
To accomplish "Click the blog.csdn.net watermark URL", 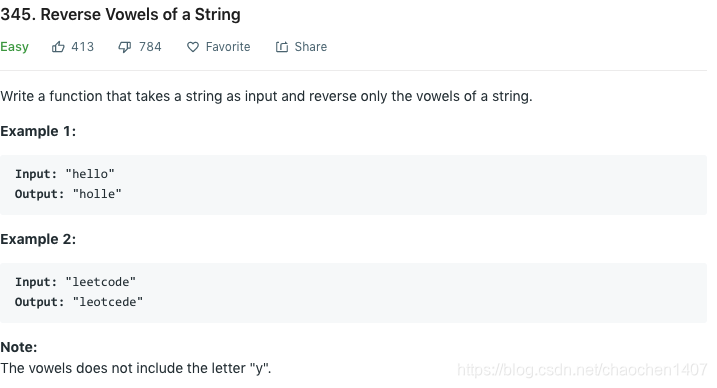I will [582, 369].
